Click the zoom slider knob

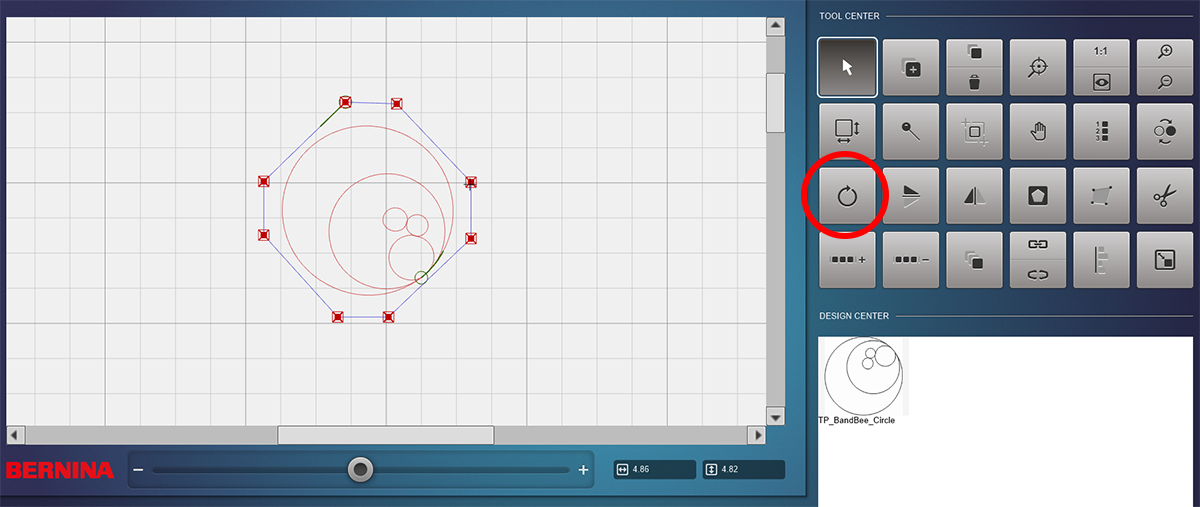361,469
